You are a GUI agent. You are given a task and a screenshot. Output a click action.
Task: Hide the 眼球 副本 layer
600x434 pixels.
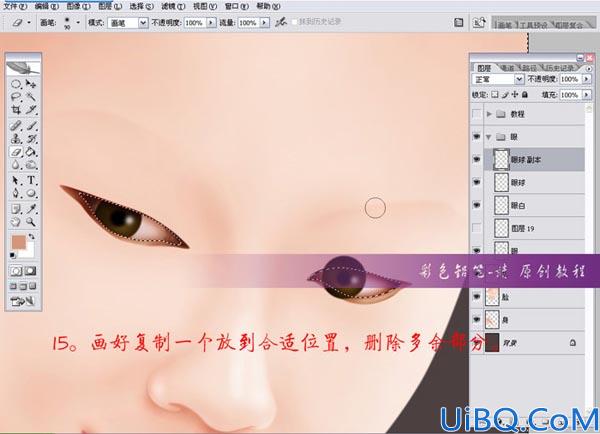(x=477, y=159)
